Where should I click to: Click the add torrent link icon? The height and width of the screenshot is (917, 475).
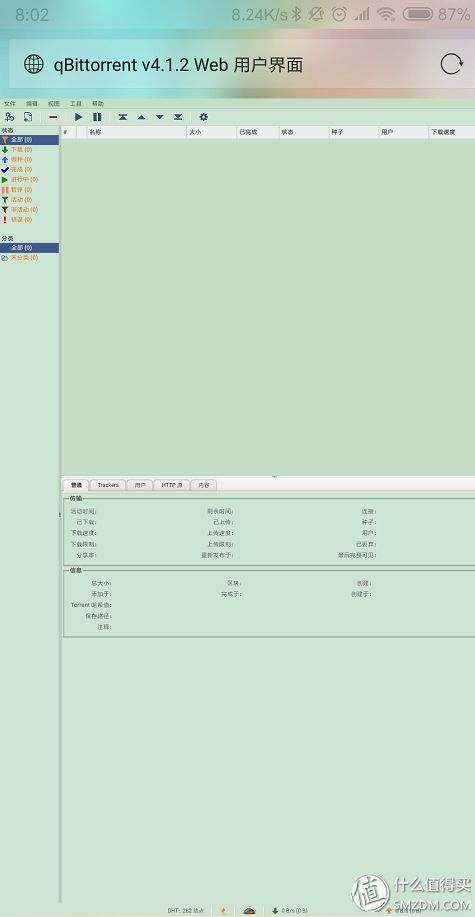(x=9, y=117)
